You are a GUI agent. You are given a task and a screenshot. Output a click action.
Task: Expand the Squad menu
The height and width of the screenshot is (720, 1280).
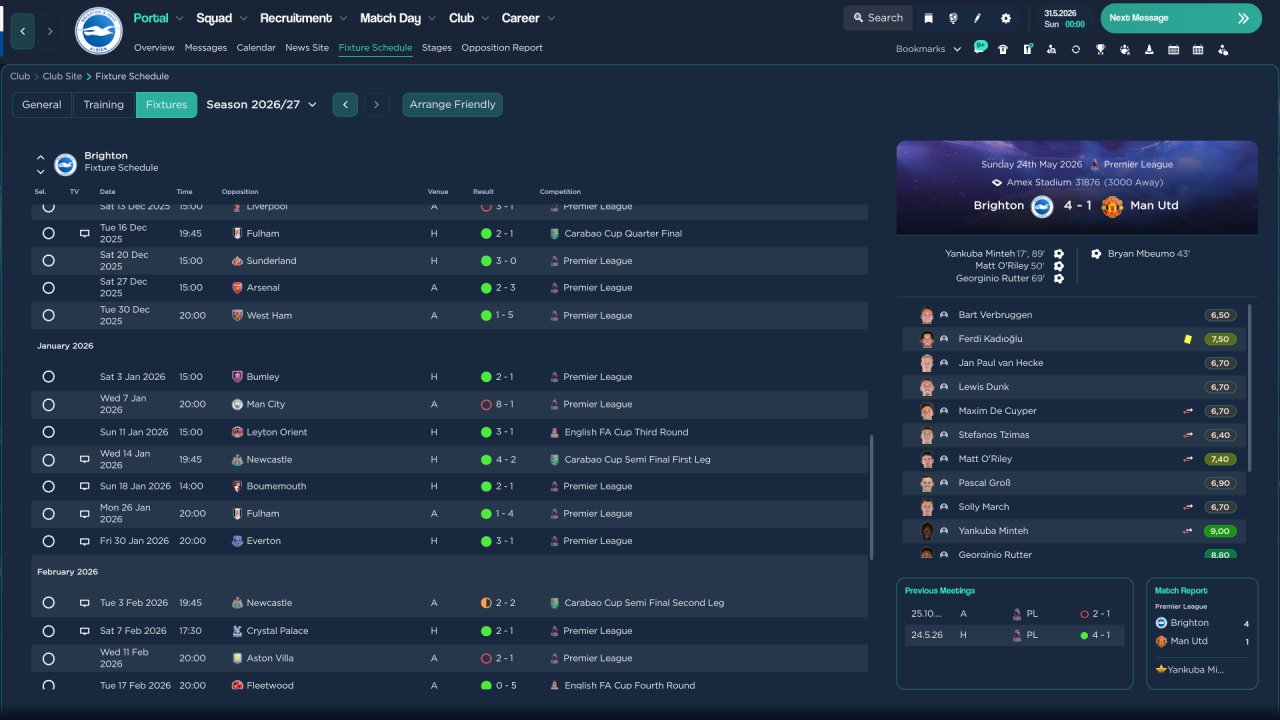220,18
